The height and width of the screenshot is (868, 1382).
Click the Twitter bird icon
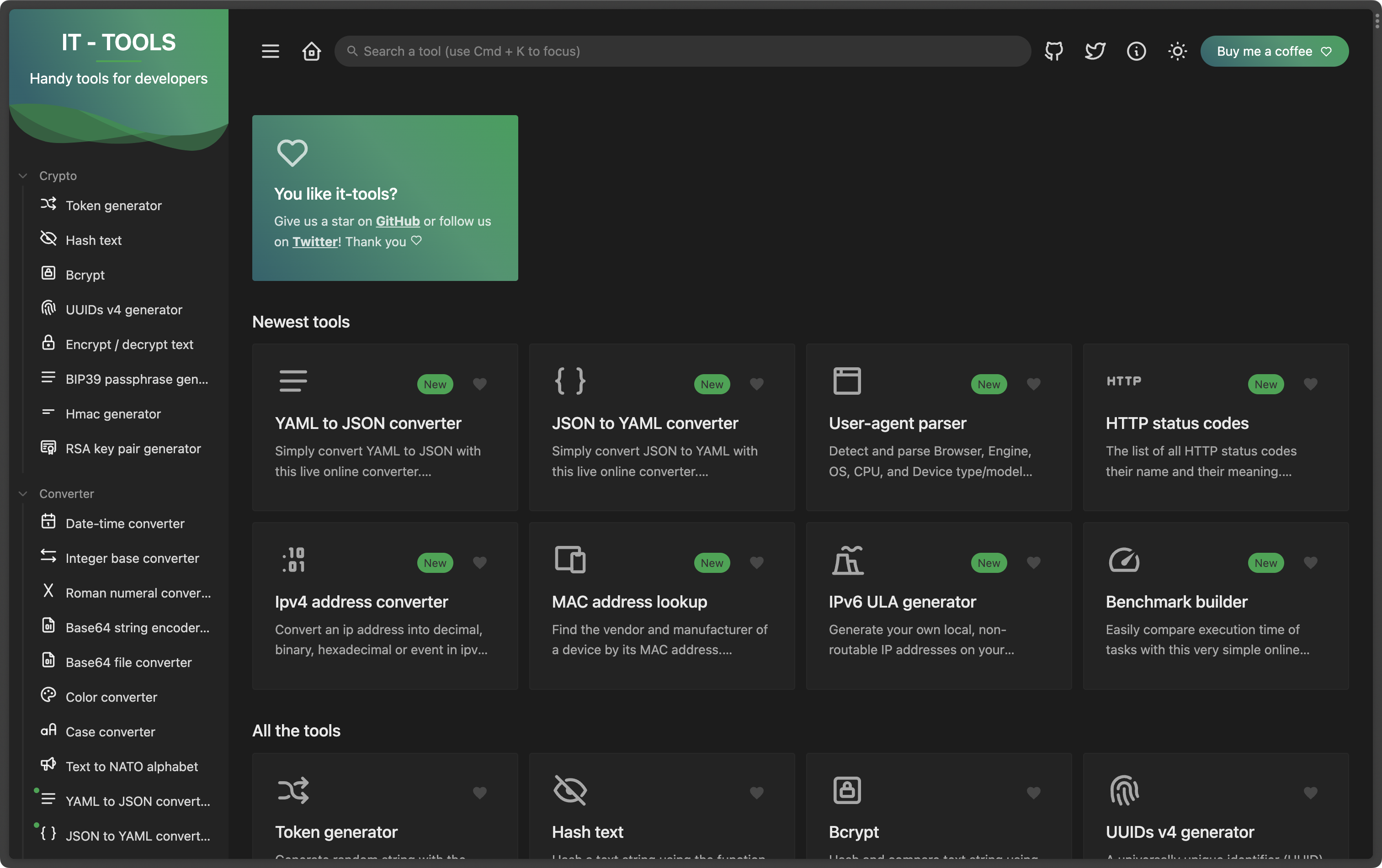pyautogui.click(x=1095, y=51)
